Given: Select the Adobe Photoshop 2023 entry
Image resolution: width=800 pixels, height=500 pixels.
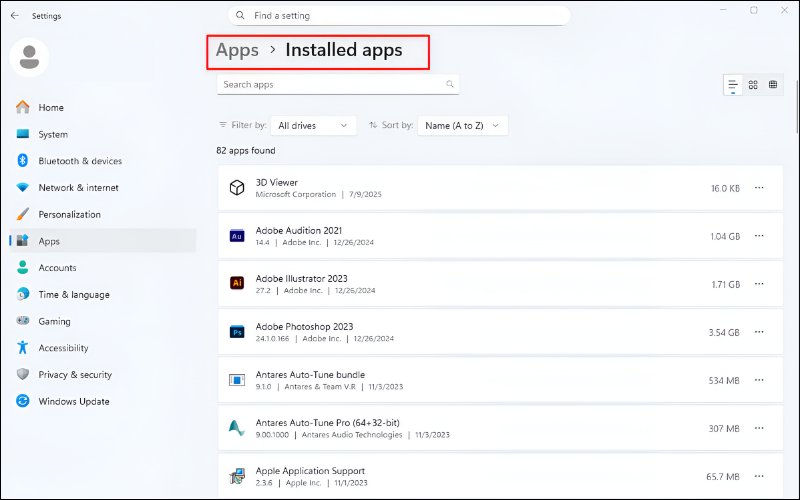Looking at the screenshot, I should pos(500,332).
